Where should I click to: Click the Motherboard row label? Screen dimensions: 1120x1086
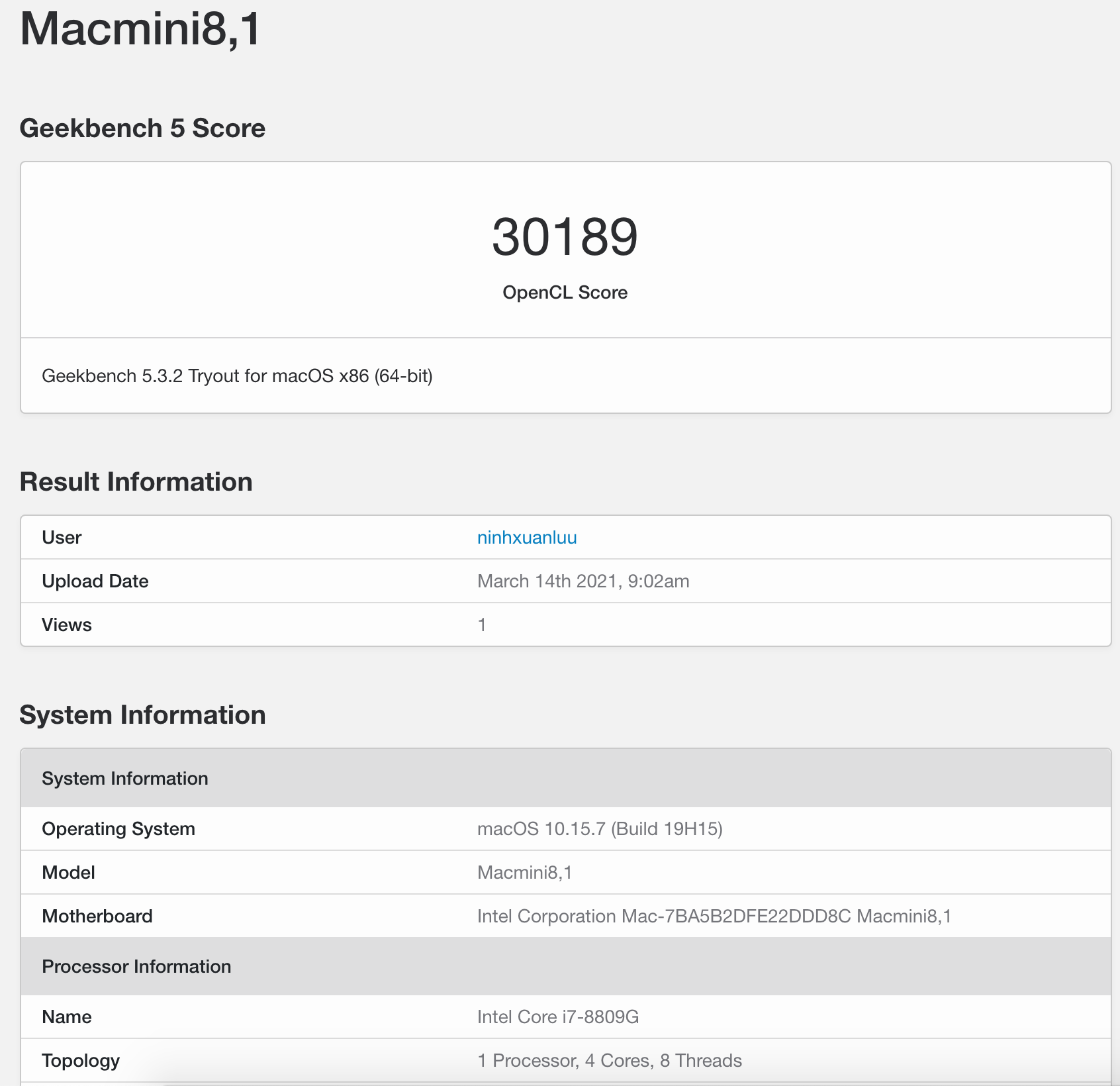coord(97,916)
